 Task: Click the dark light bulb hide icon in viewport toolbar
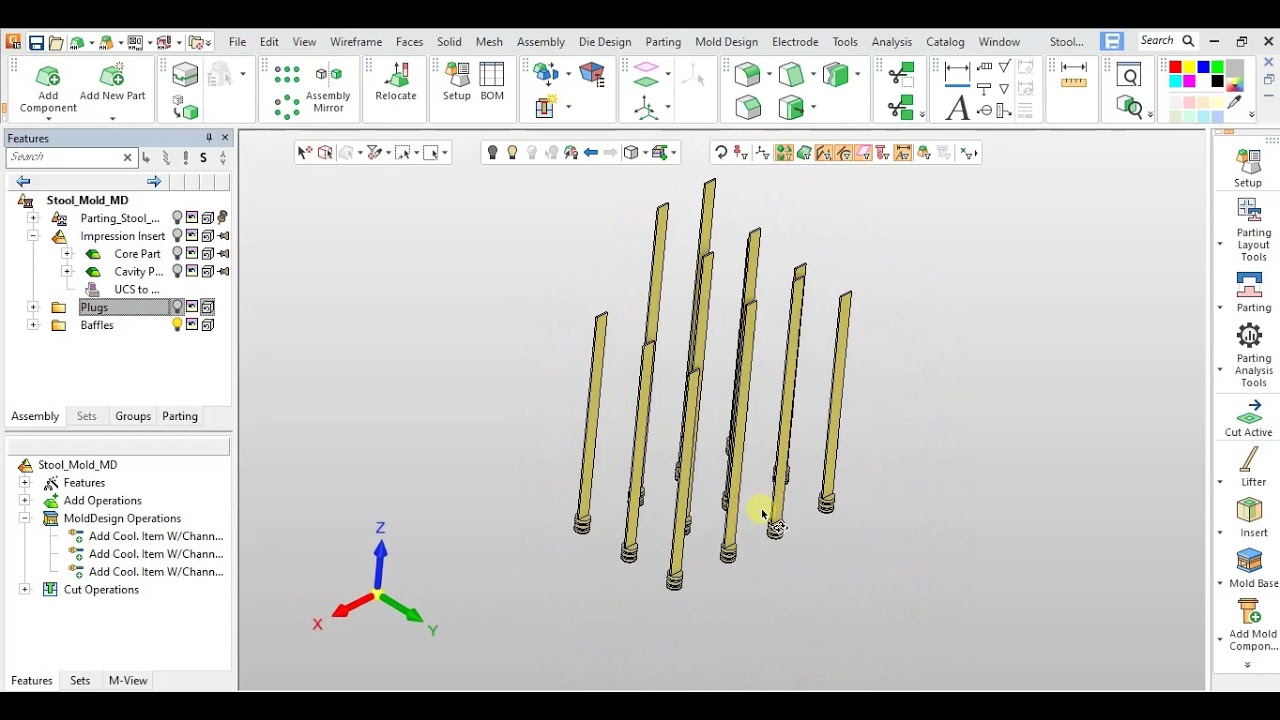pos(492,153)
